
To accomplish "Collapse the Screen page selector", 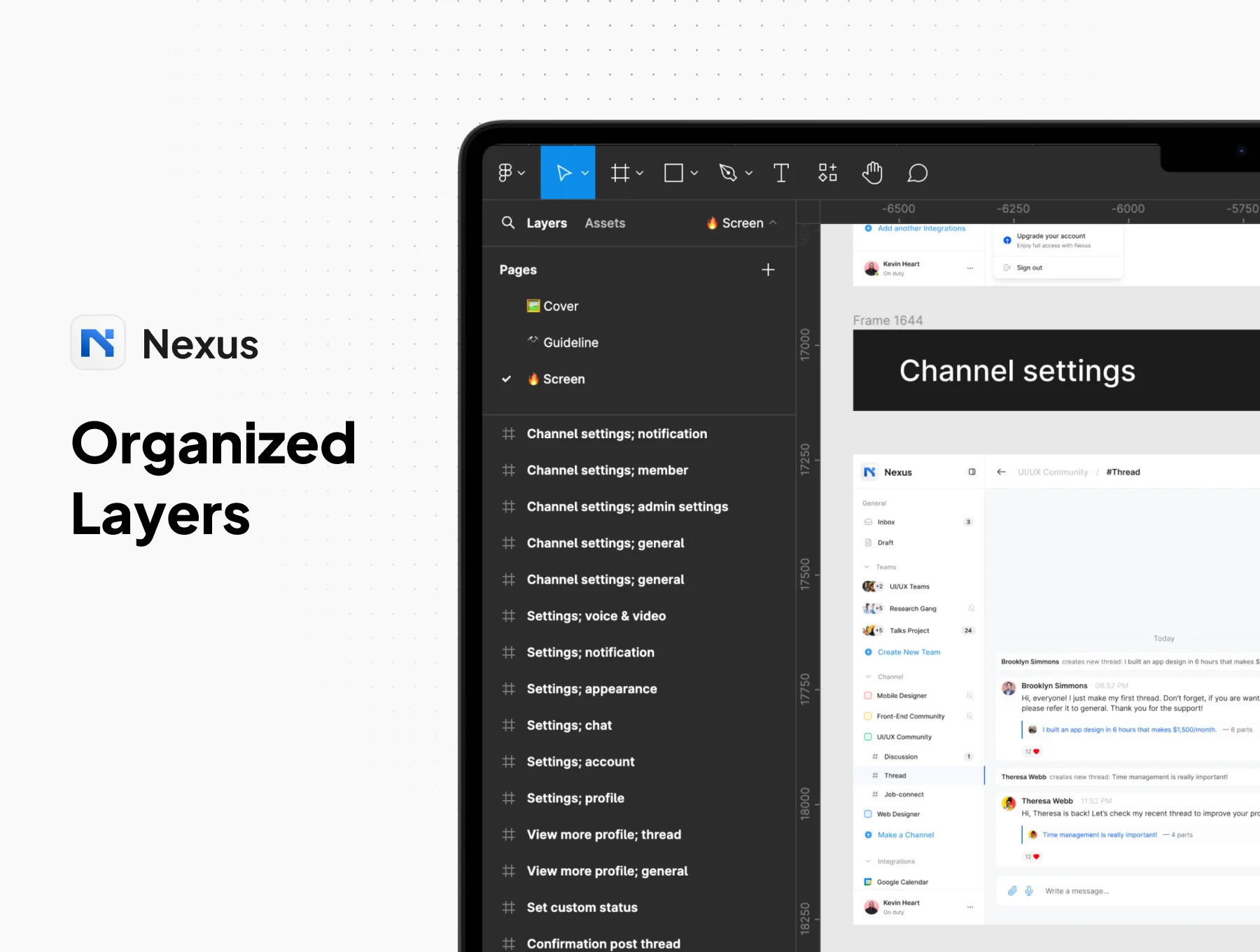I will [x=773, y=223].
